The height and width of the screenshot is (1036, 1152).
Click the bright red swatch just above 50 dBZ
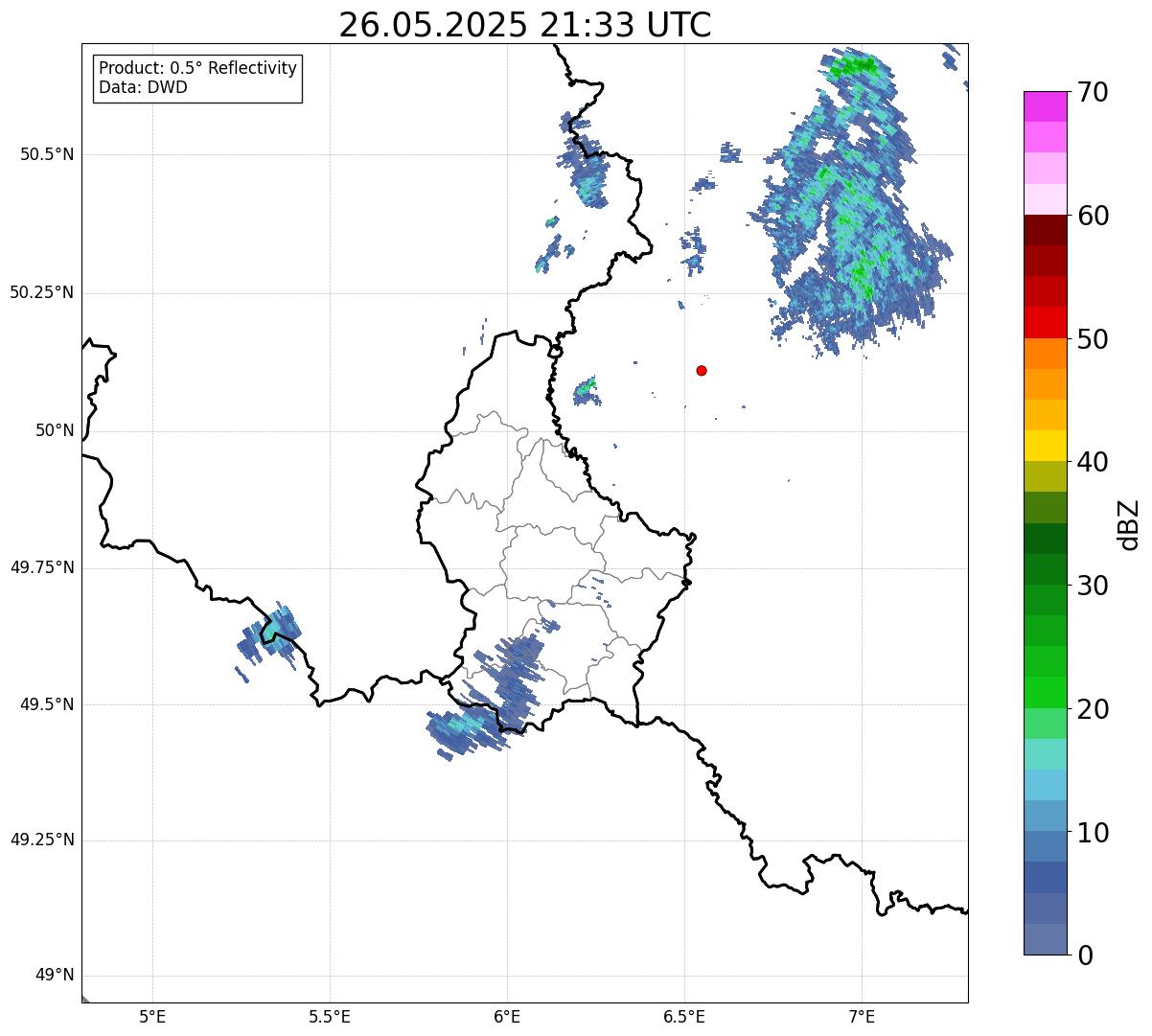tap(1045, 322)
